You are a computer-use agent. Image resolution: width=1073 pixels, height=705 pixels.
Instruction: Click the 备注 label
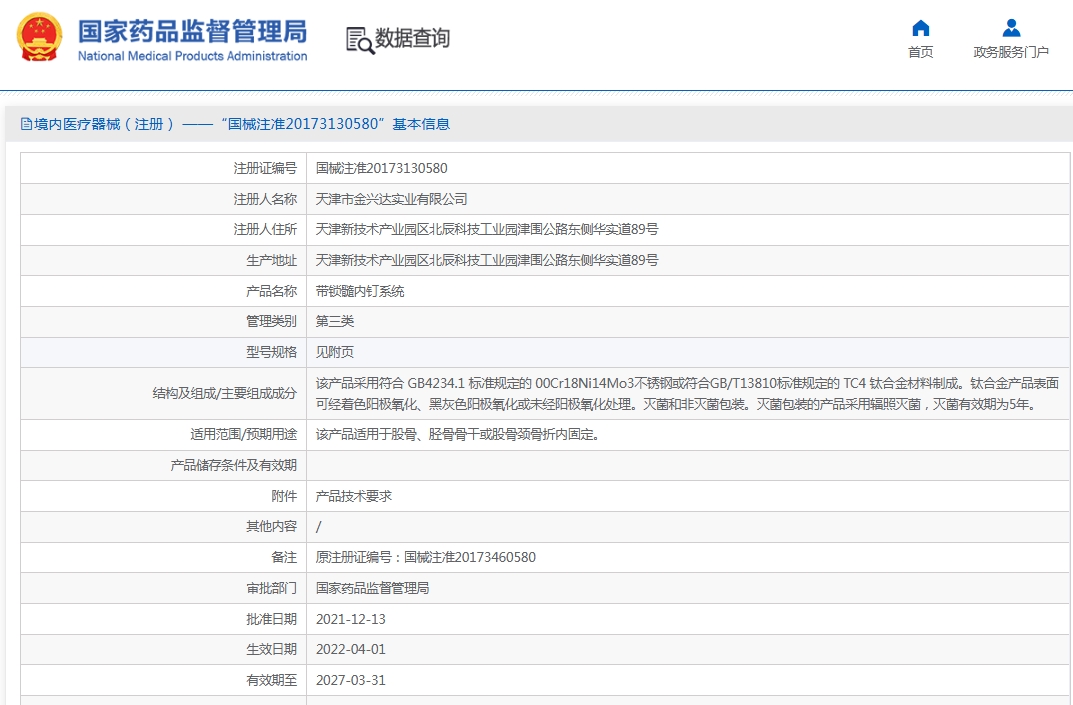[284, 557]
